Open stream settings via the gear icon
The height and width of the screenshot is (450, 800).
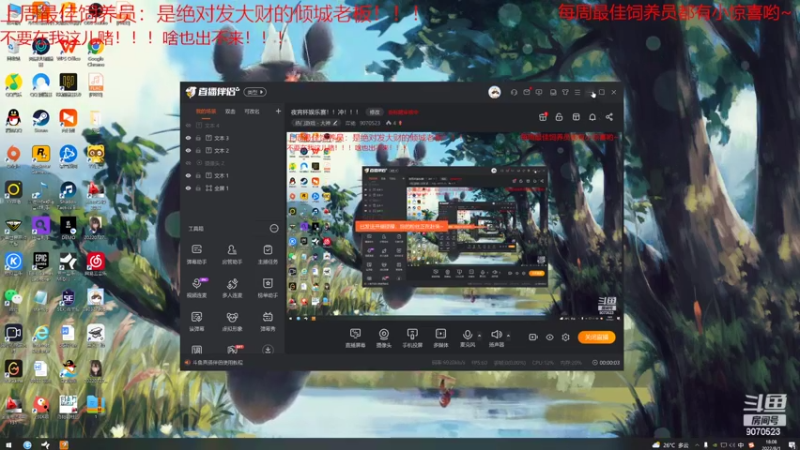pos(565,337)
